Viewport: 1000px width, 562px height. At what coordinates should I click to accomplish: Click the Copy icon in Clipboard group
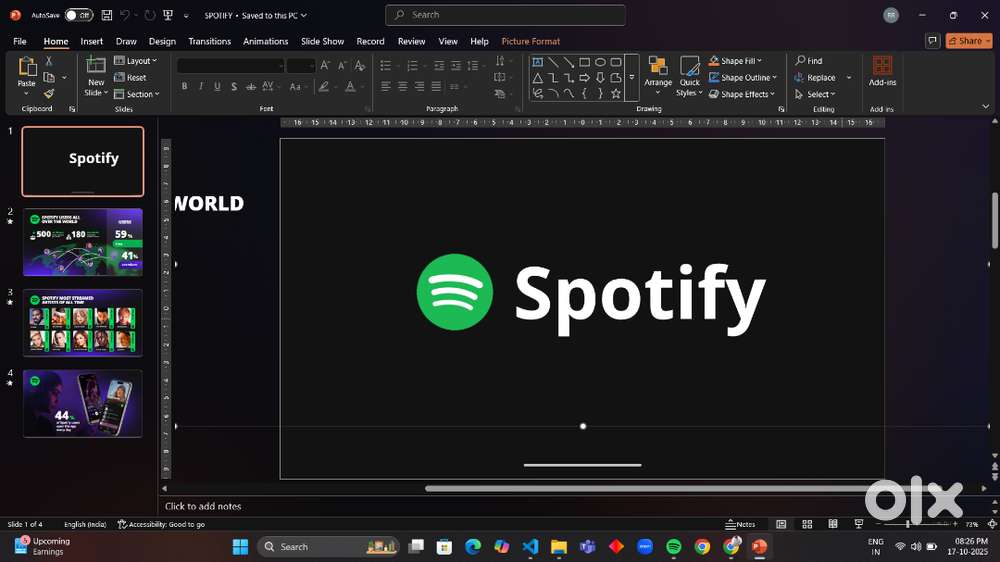pos(48,77)
